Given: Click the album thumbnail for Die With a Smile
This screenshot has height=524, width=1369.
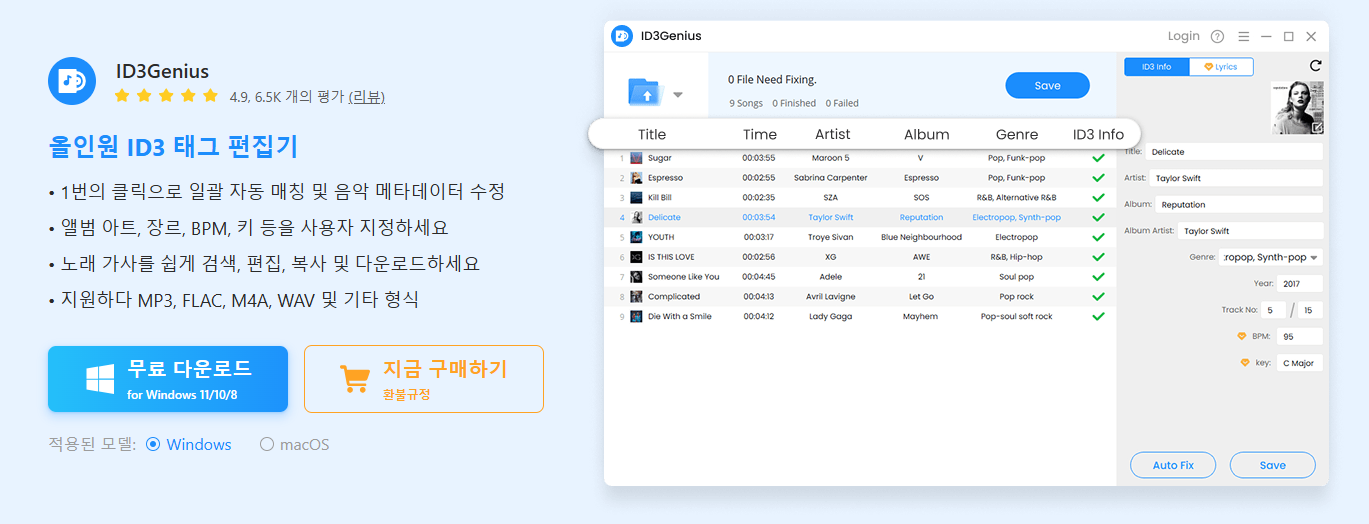Looking at the screenshot, I should 636,316.
